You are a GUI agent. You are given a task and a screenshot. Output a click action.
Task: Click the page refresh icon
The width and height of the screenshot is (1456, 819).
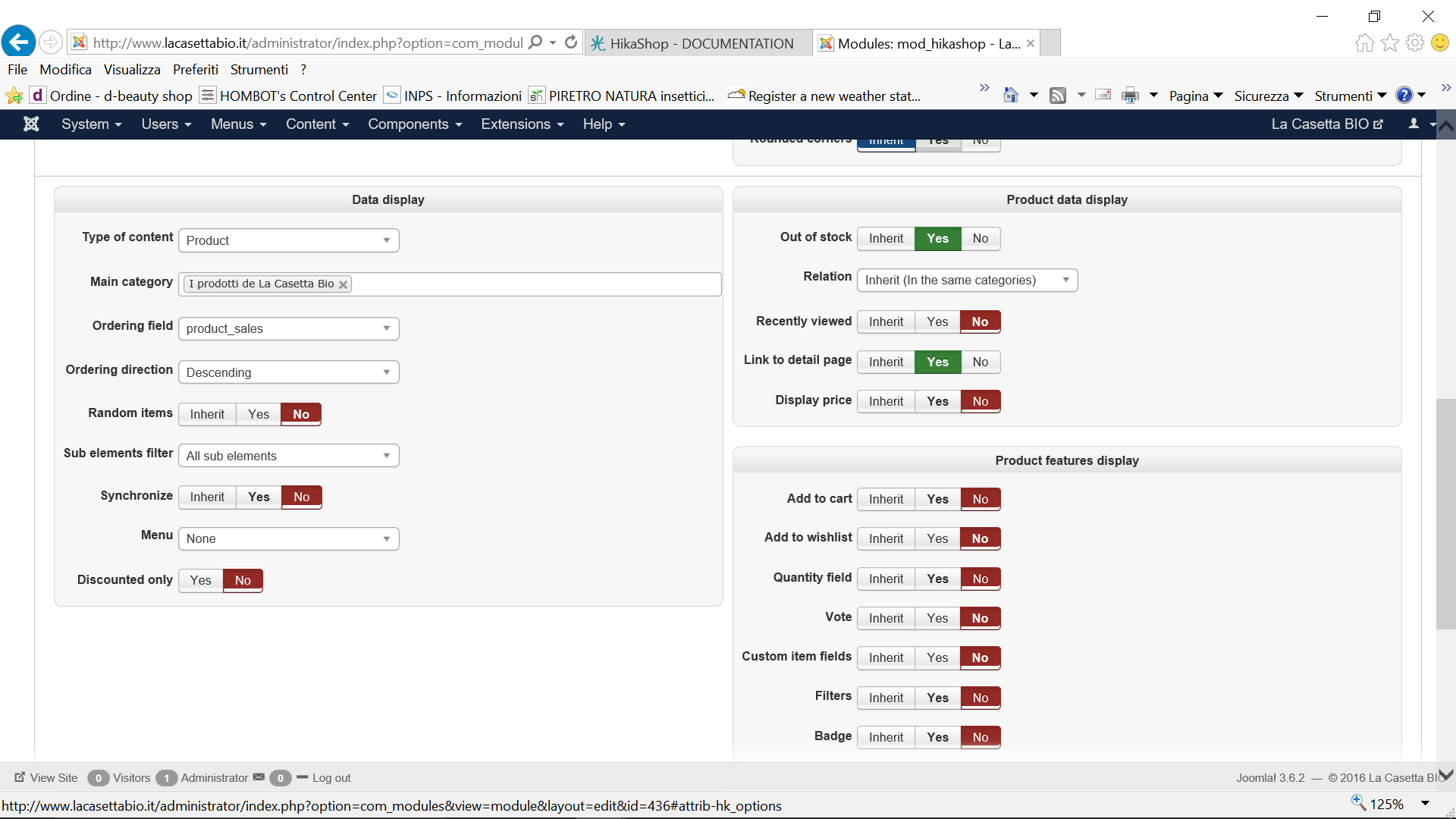click(x=571, y=42)
